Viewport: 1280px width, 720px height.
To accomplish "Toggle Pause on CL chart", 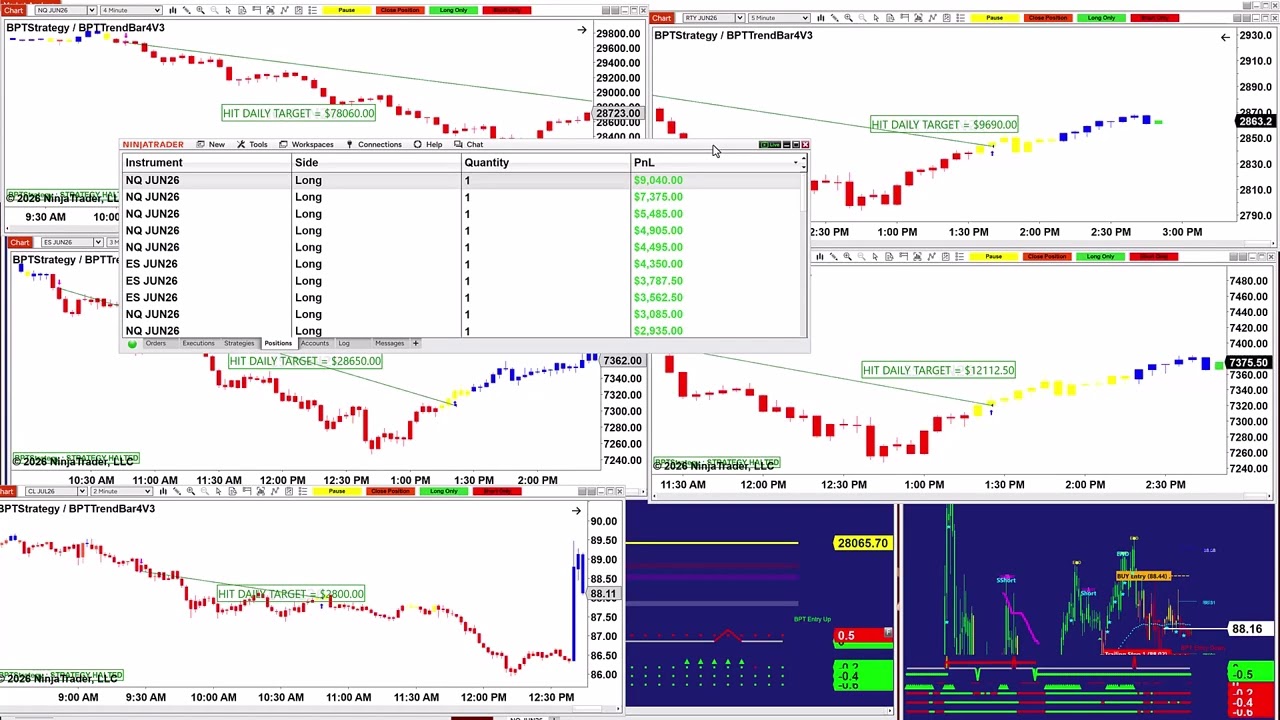I will click(337, 491).
